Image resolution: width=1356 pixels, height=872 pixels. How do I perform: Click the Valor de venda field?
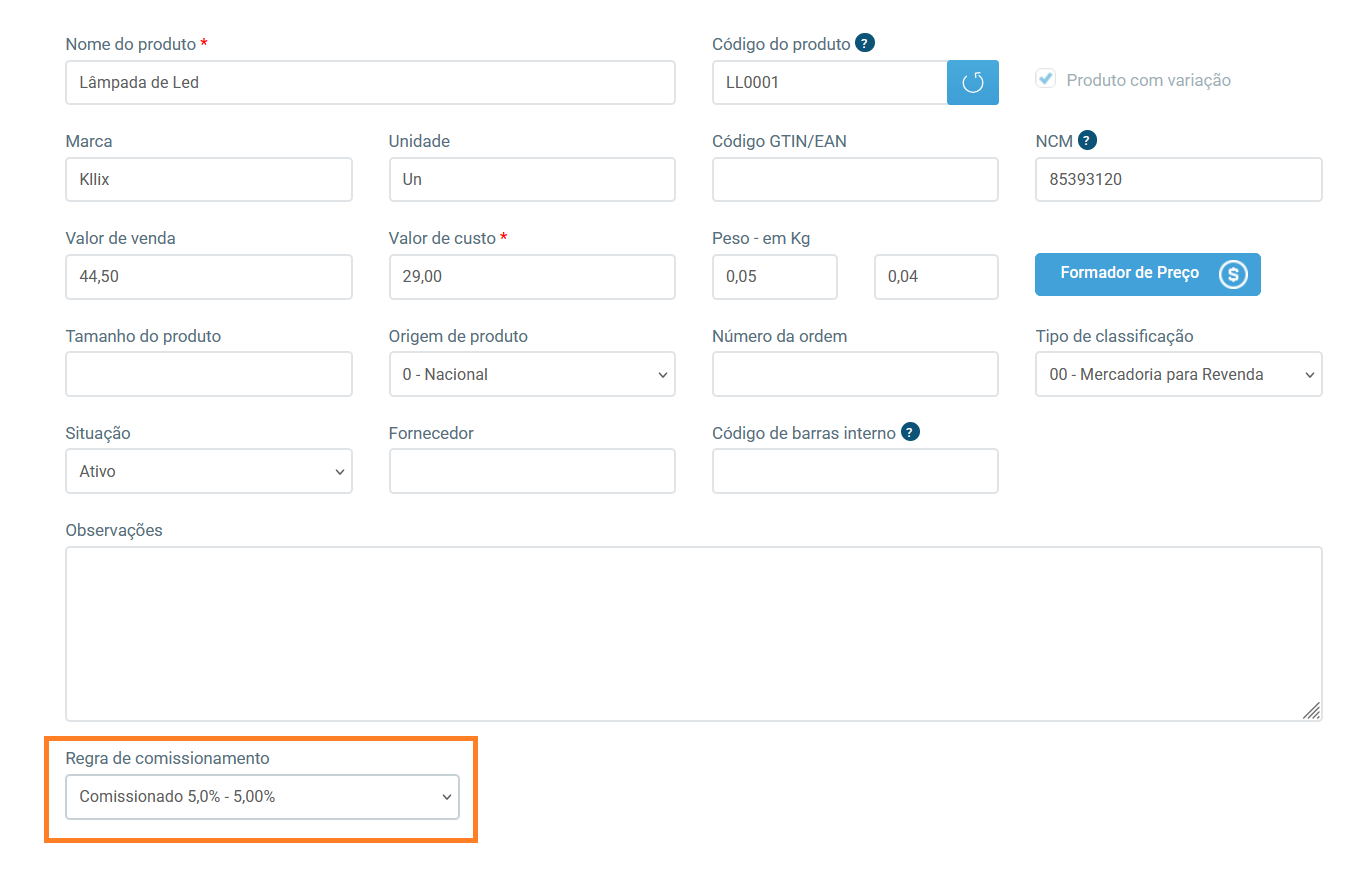[x=208, y=277]
